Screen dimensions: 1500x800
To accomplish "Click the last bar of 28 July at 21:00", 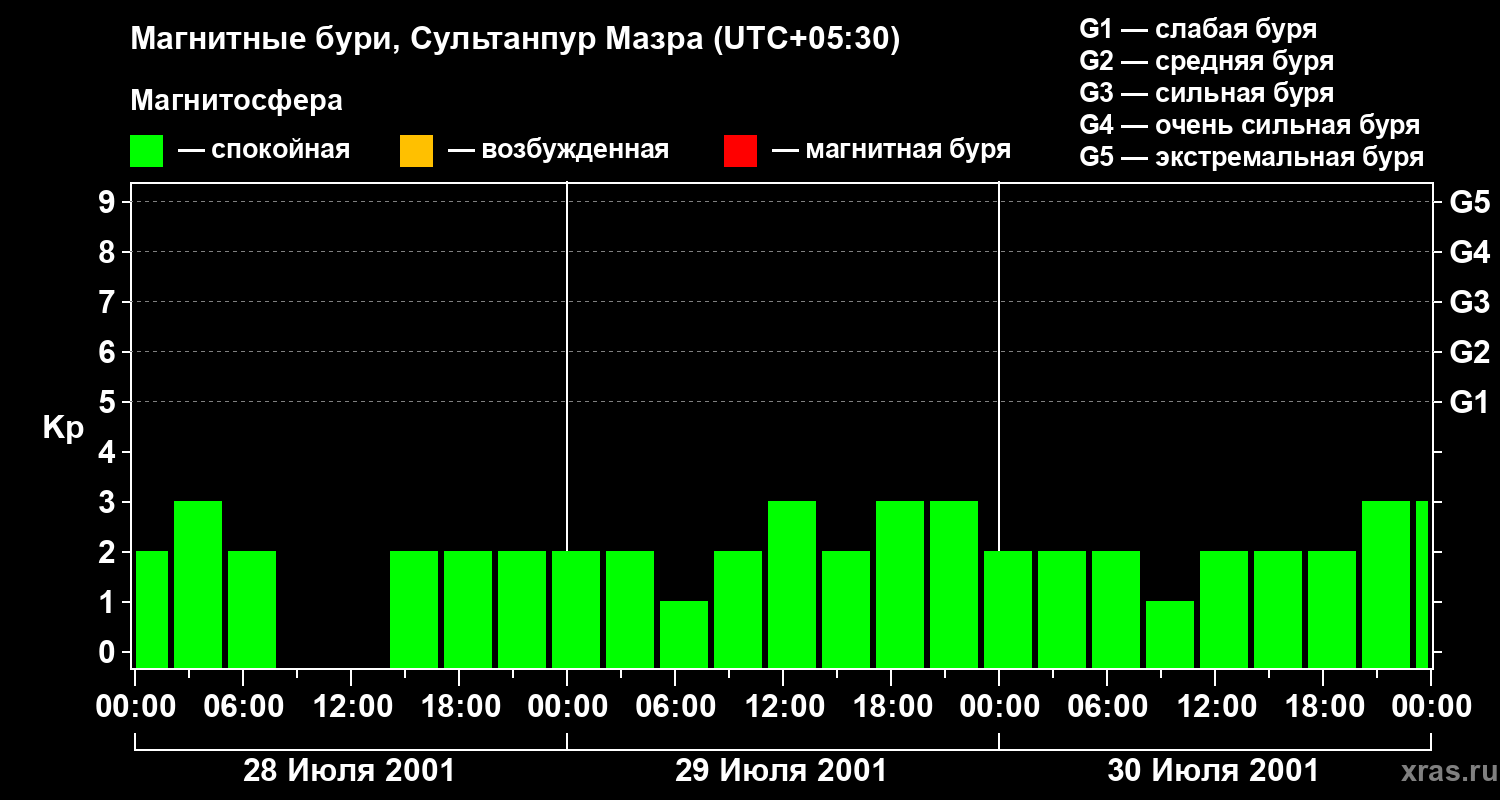I will click(522, 609).
